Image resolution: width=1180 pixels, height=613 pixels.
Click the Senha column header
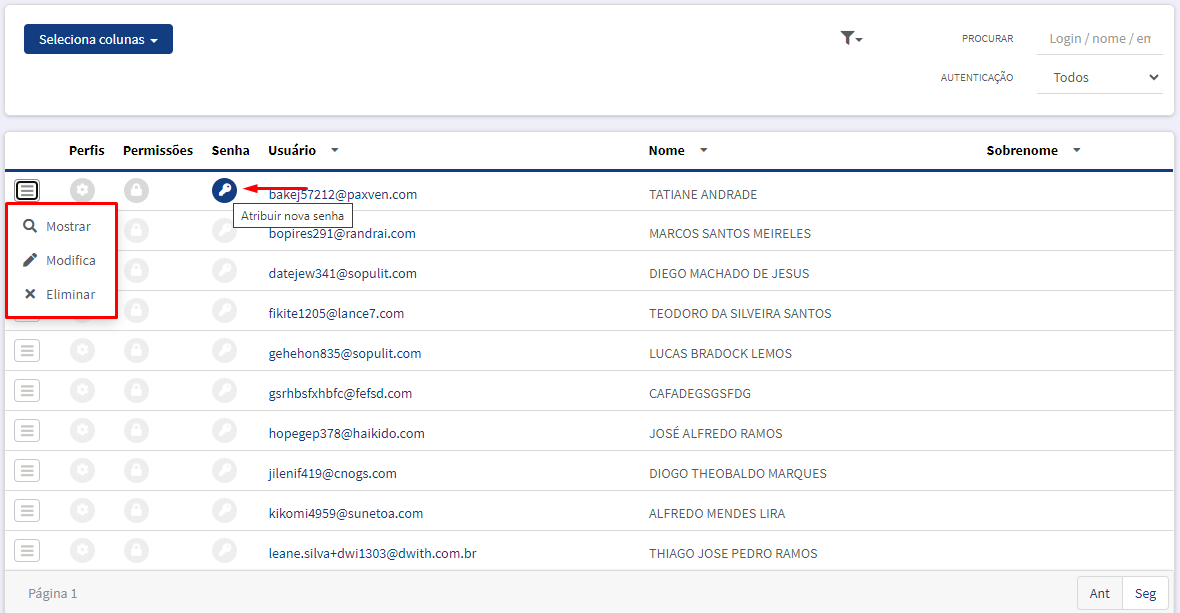pos(230,150)
